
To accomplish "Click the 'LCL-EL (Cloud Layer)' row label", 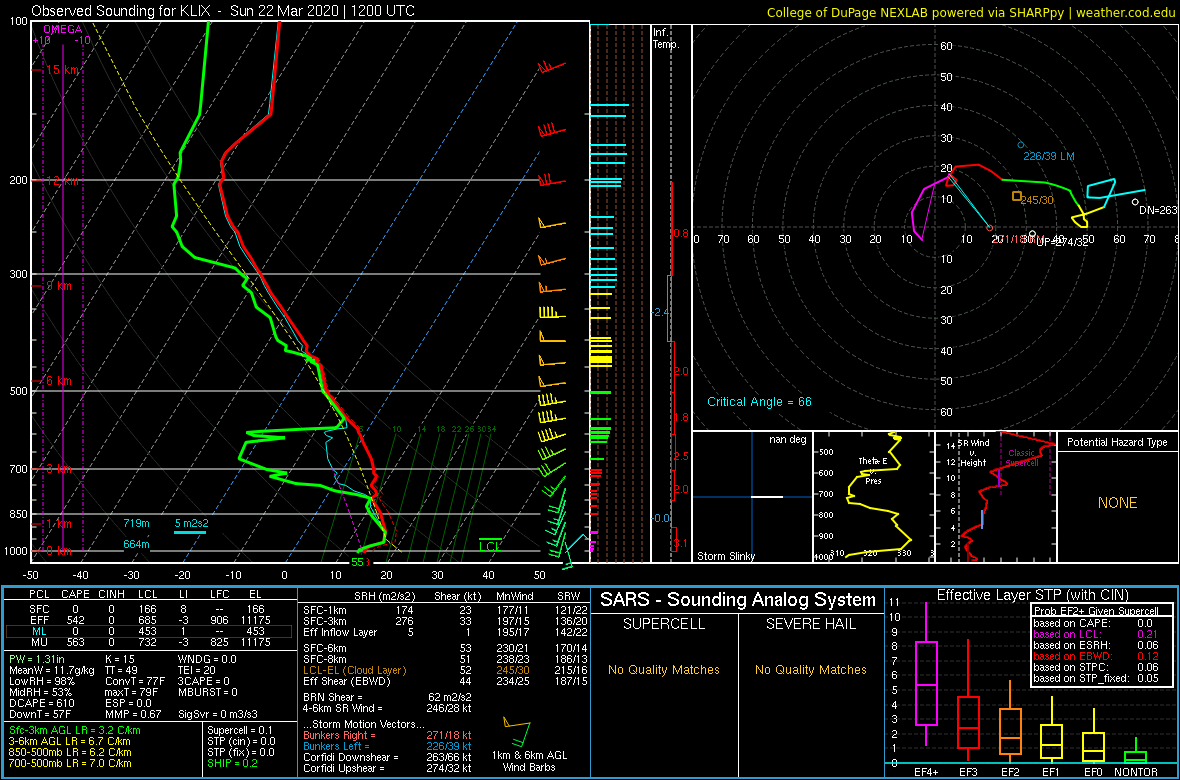I will coord(354,670).
